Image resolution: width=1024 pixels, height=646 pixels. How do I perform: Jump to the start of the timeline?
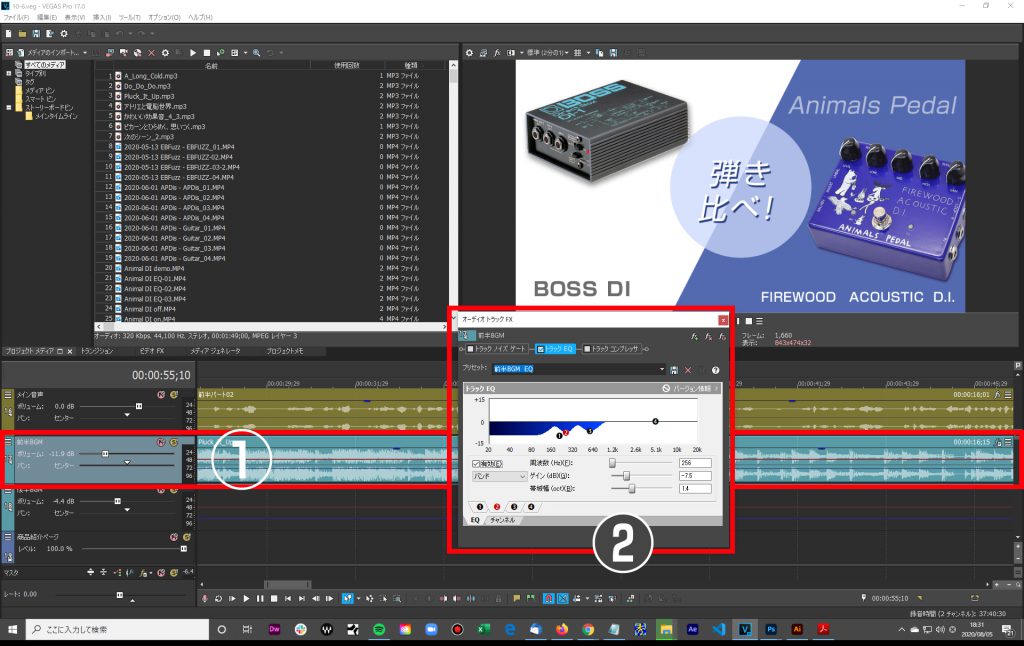click(288, 598)
